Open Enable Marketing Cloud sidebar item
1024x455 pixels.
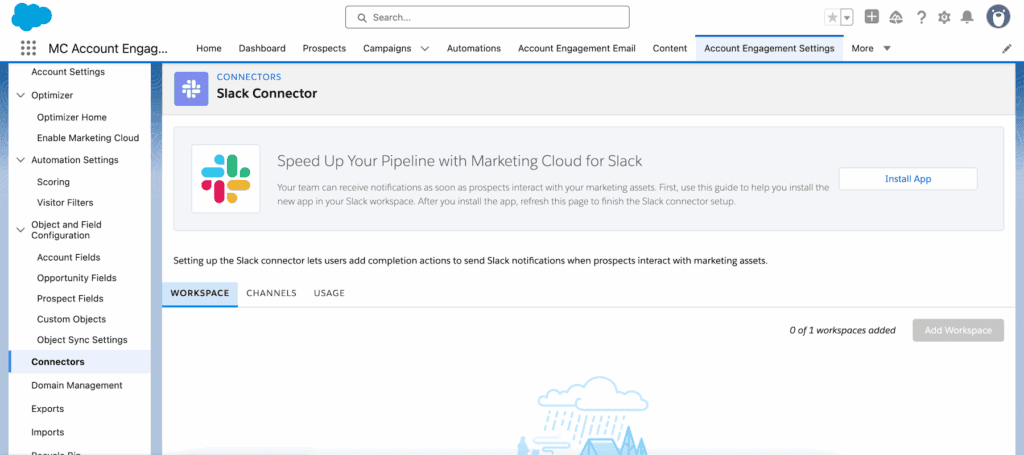[x=88, y=138]
